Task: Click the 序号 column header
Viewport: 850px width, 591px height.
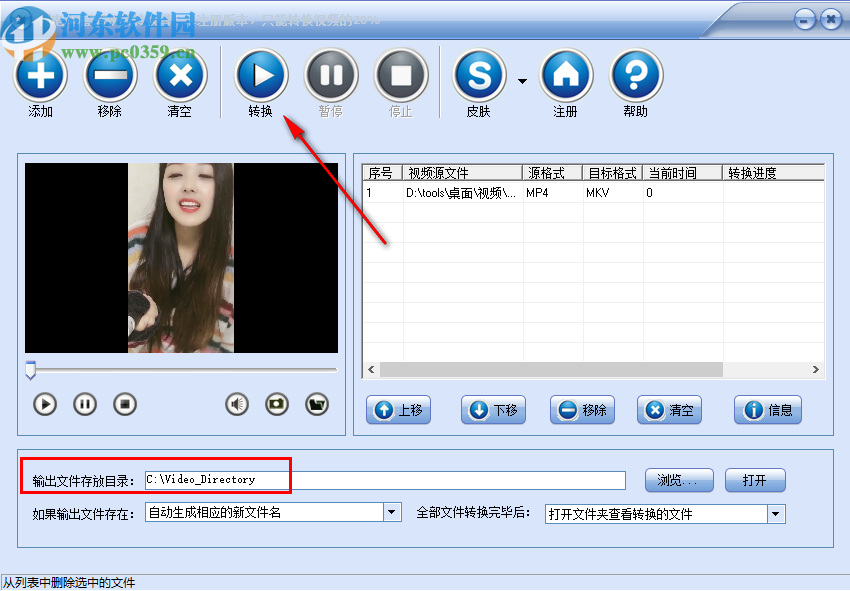Action: click(382, 173)
